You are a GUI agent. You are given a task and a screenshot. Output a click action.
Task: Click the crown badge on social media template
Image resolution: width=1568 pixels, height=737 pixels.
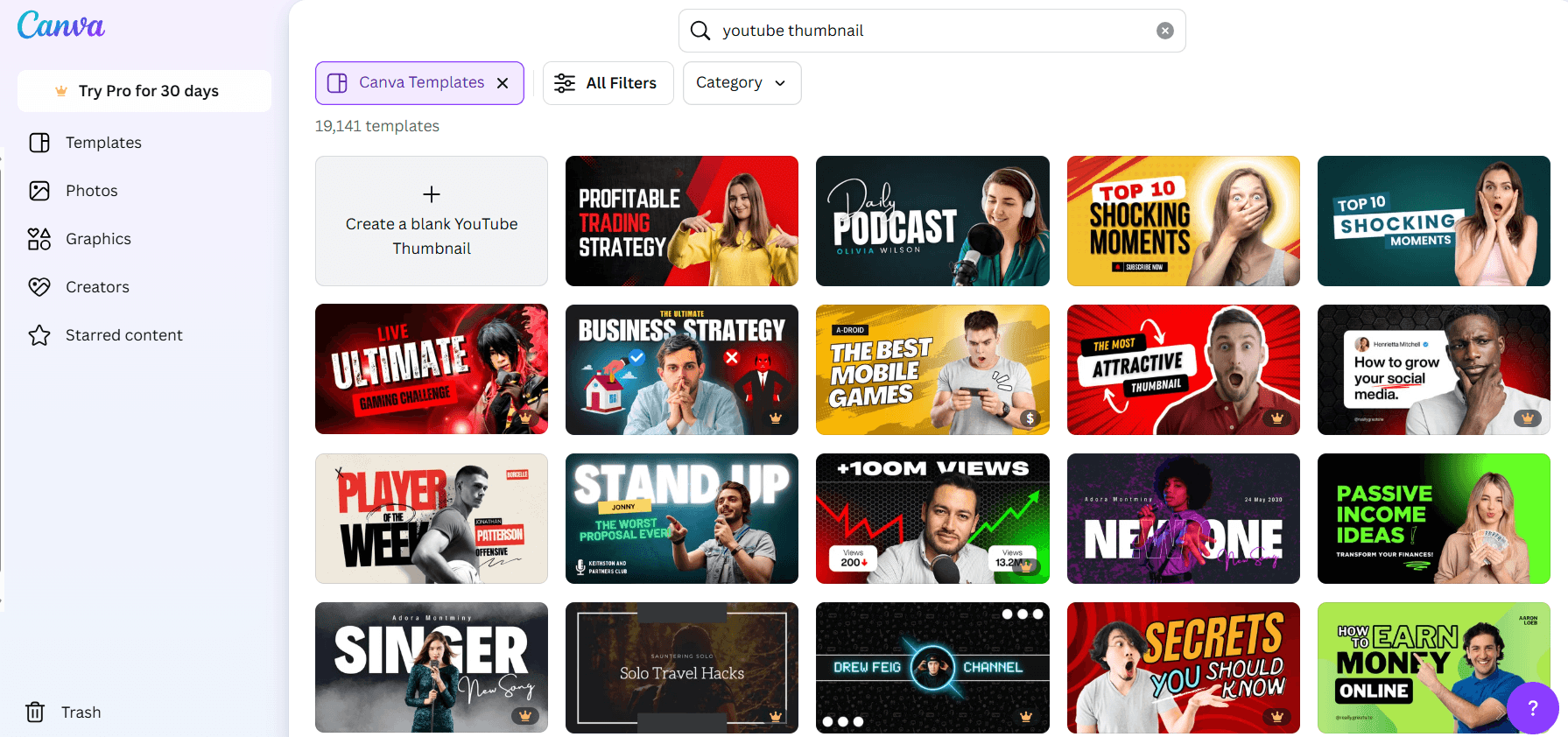(x=1528, y=418)
